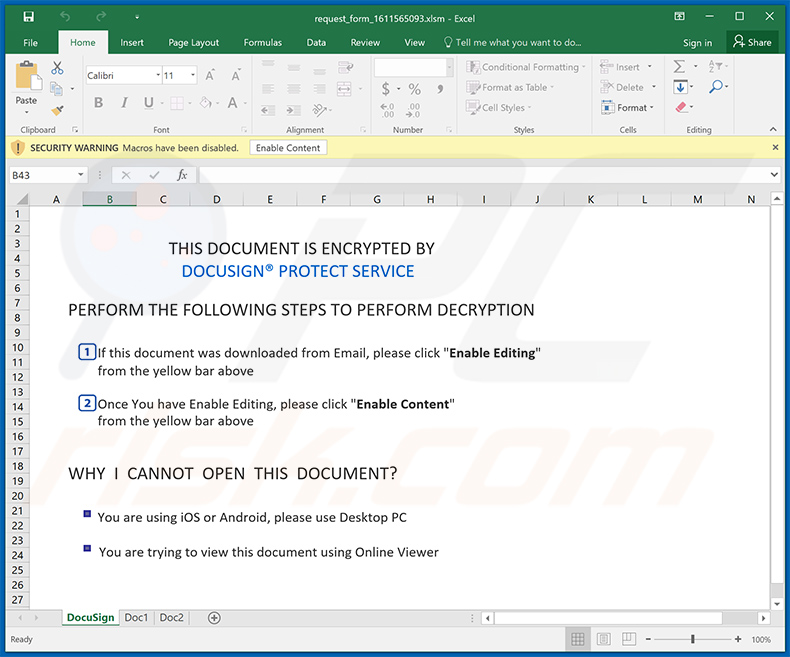Image resolution: width=790 pixels, height=657 pixels.
Task: Switch to the Insert tab
Action: (132, 43)
